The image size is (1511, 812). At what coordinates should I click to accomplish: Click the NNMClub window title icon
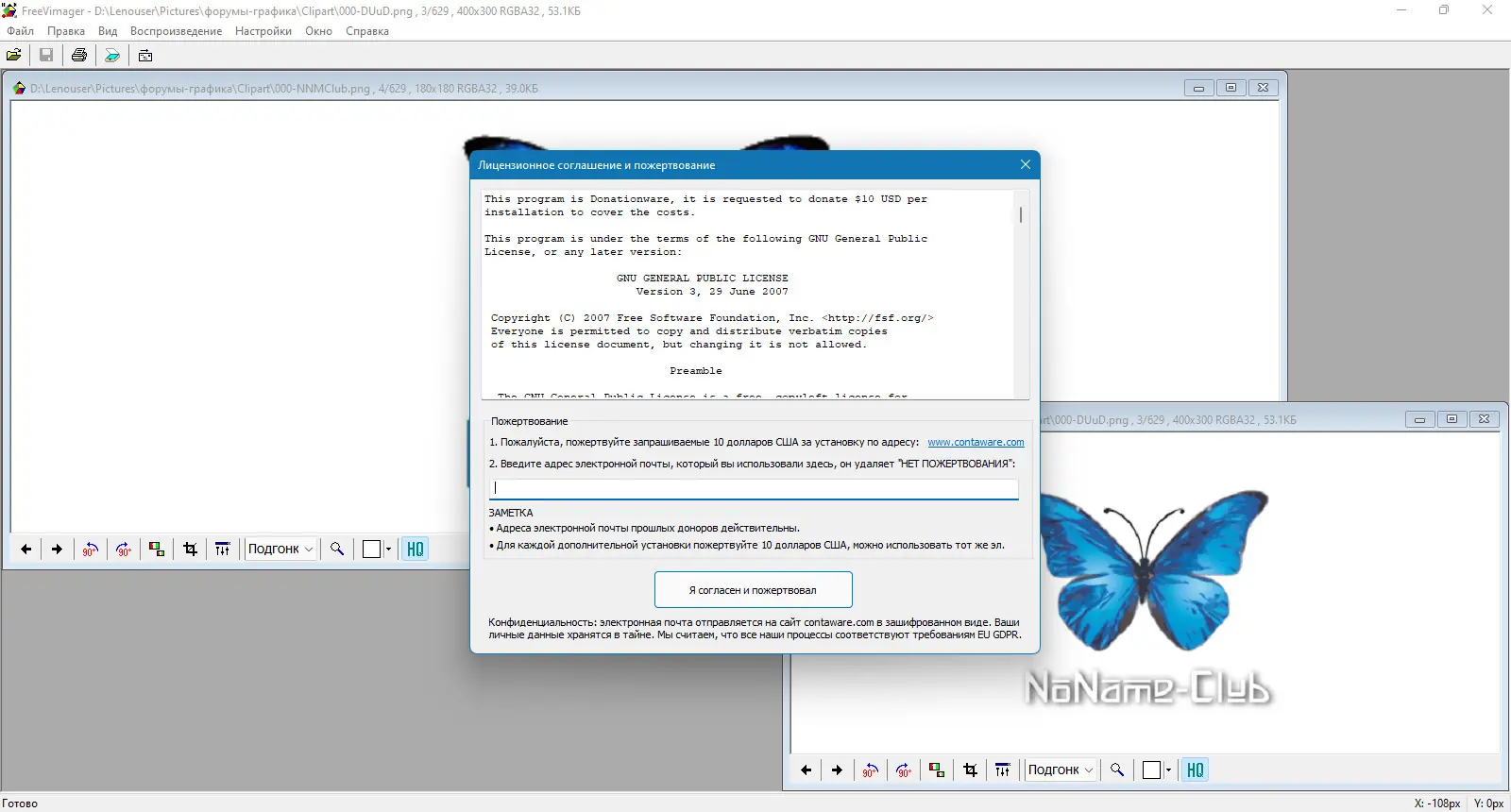point(19,88)
